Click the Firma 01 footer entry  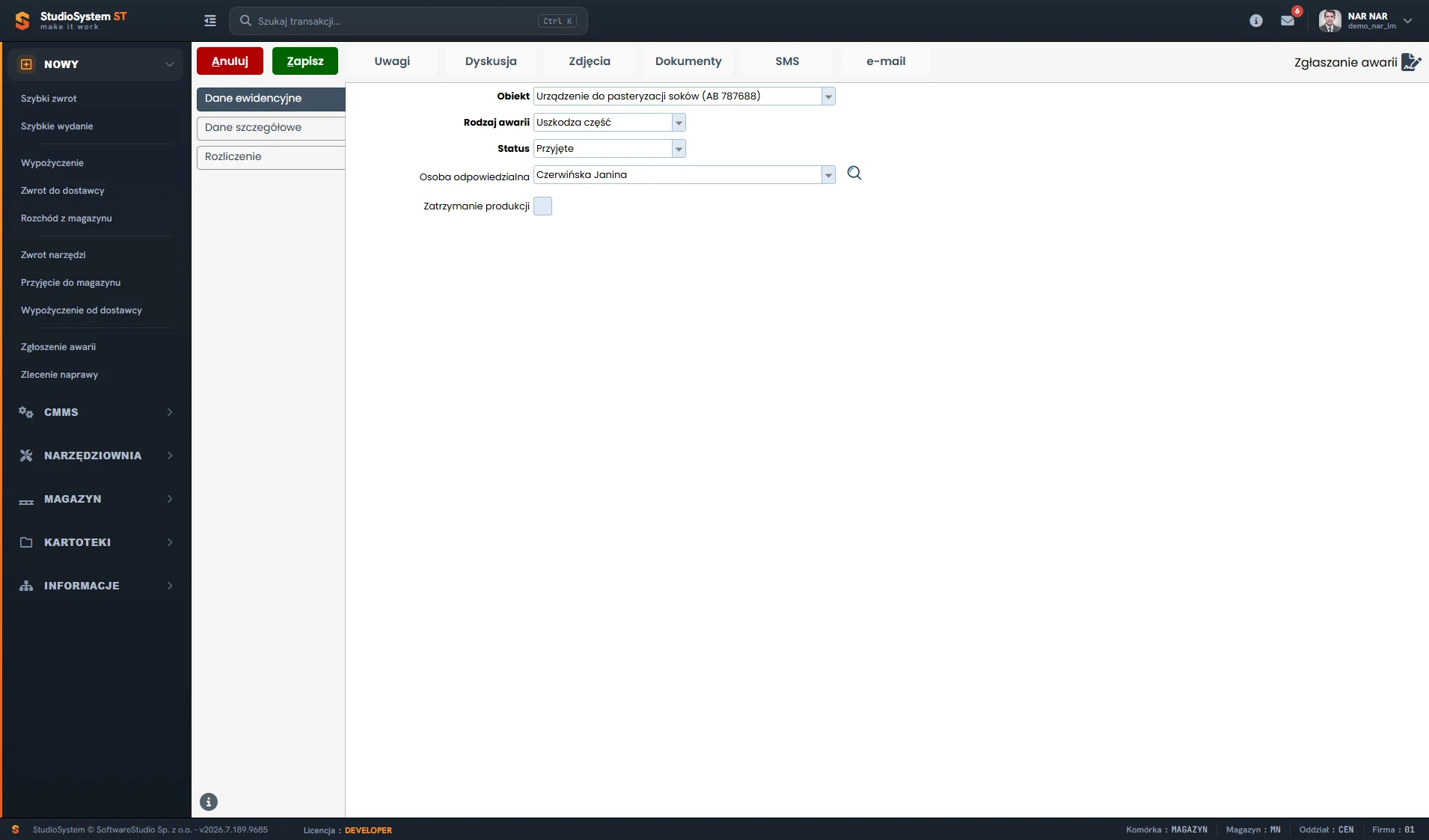pyautogui.click(x=1394, y=830)
